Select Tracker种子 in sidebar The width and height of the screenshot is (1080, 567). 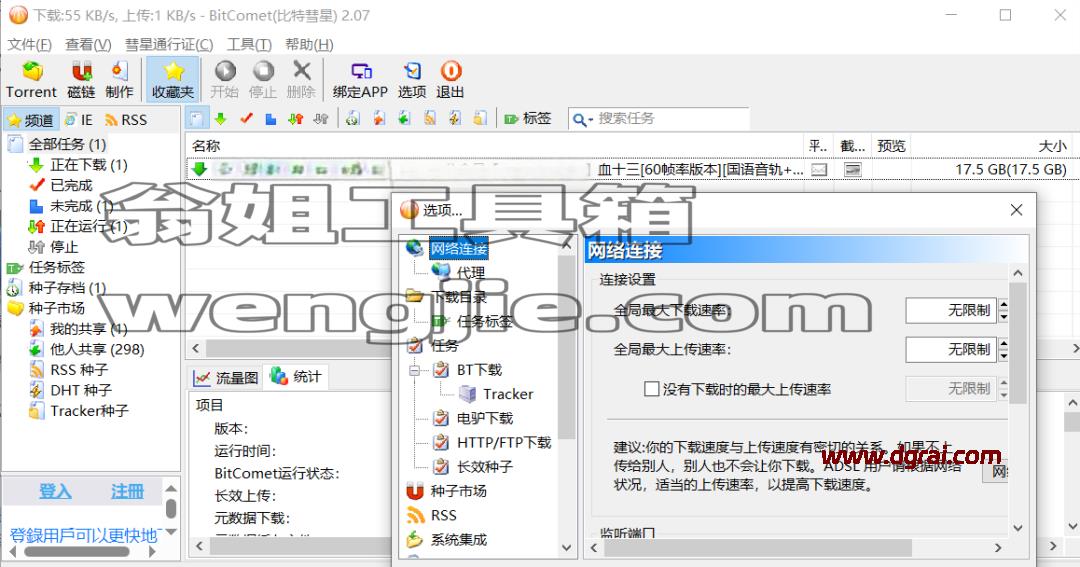point(89,411)
